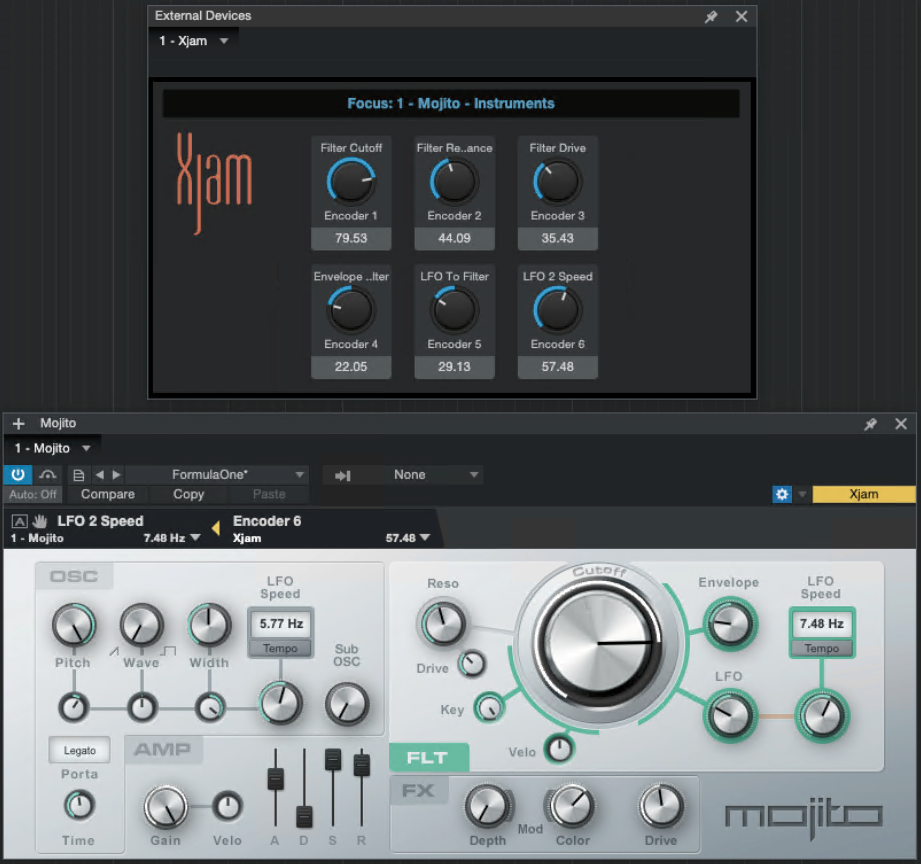Click the blue gear control-link icon
Image resolution: width=921 pixels, height=864 pixels.
[782, 495]
